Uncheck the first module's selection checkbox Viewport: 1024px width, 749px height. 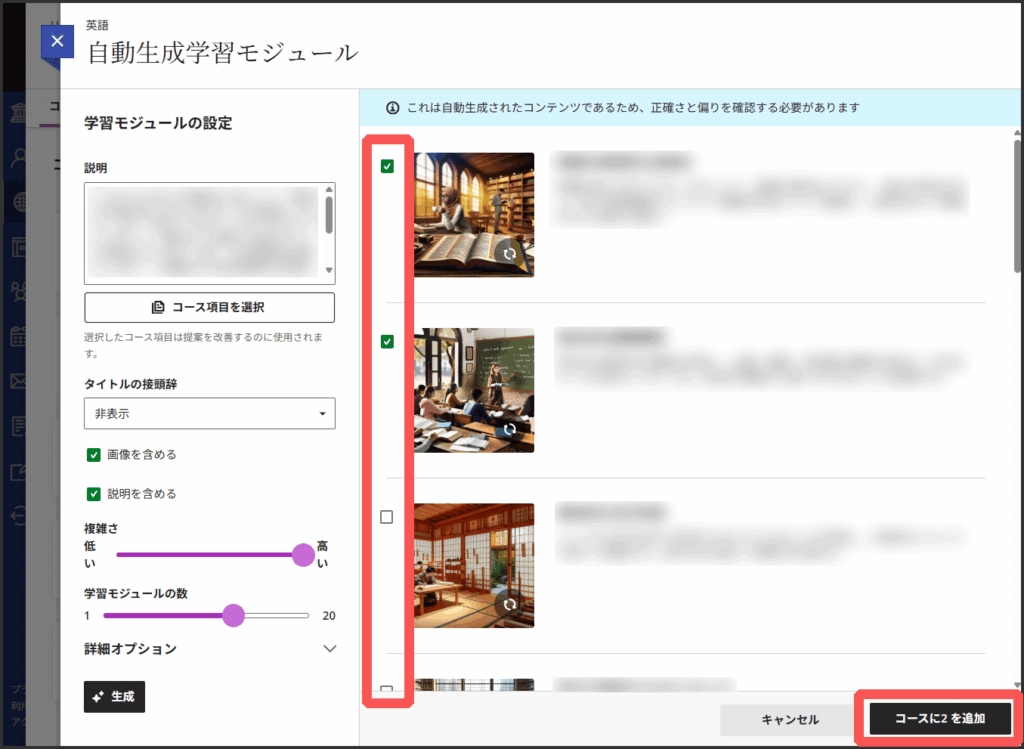pyautogui.click(x=387, y=166)
